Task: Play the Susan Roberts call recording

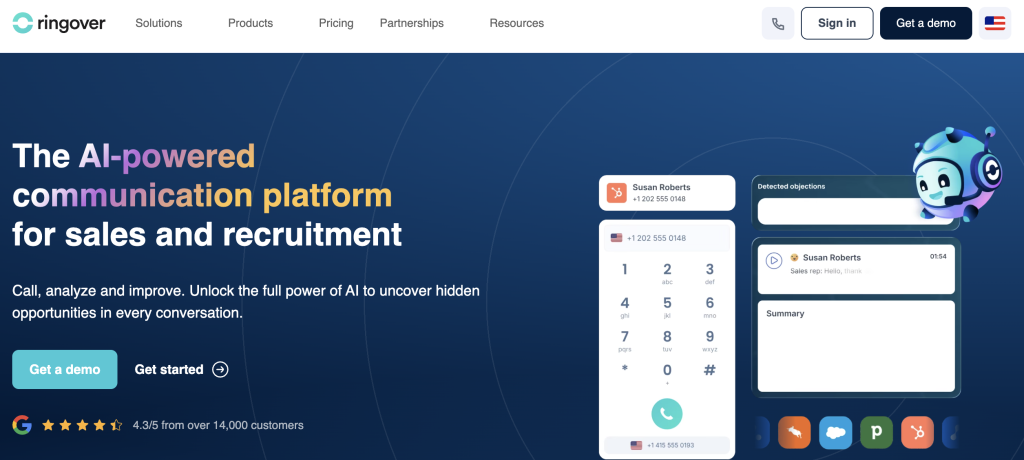Action: (774, 261)
